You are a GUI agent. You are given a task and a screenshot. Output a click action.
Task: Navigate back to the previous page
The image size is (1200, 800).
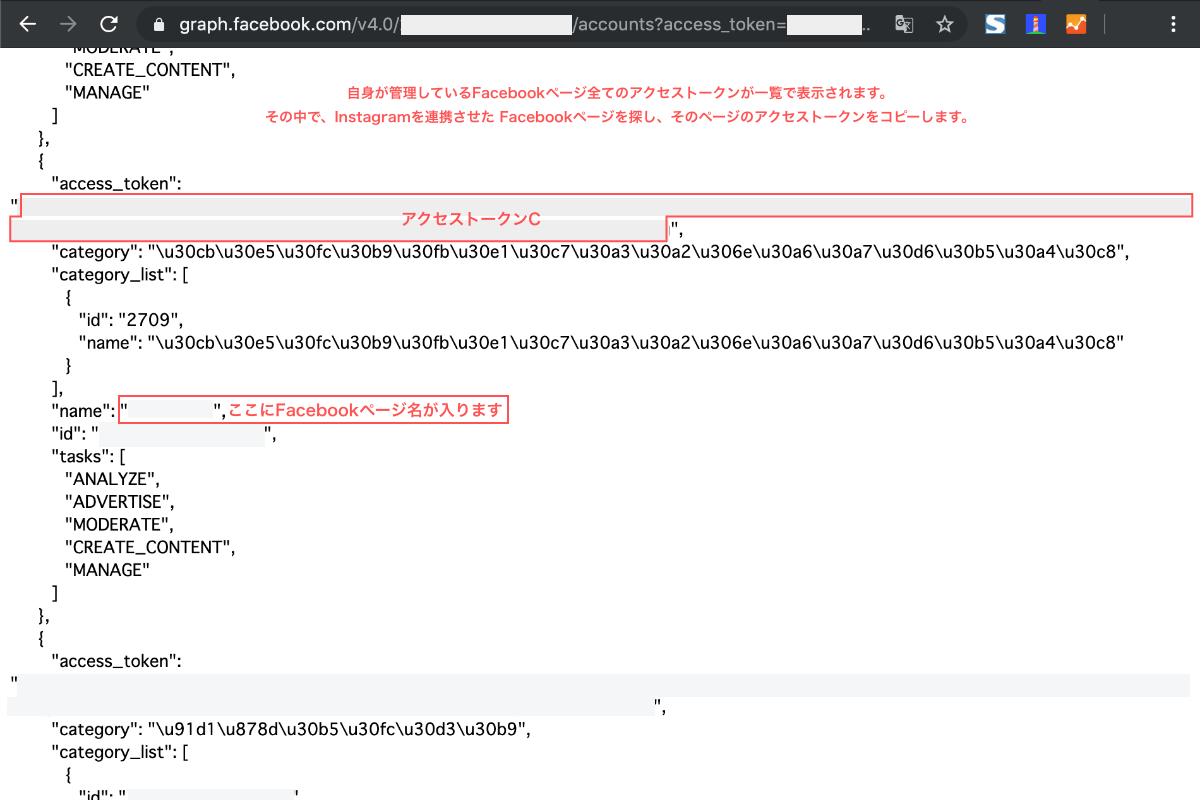27,24
